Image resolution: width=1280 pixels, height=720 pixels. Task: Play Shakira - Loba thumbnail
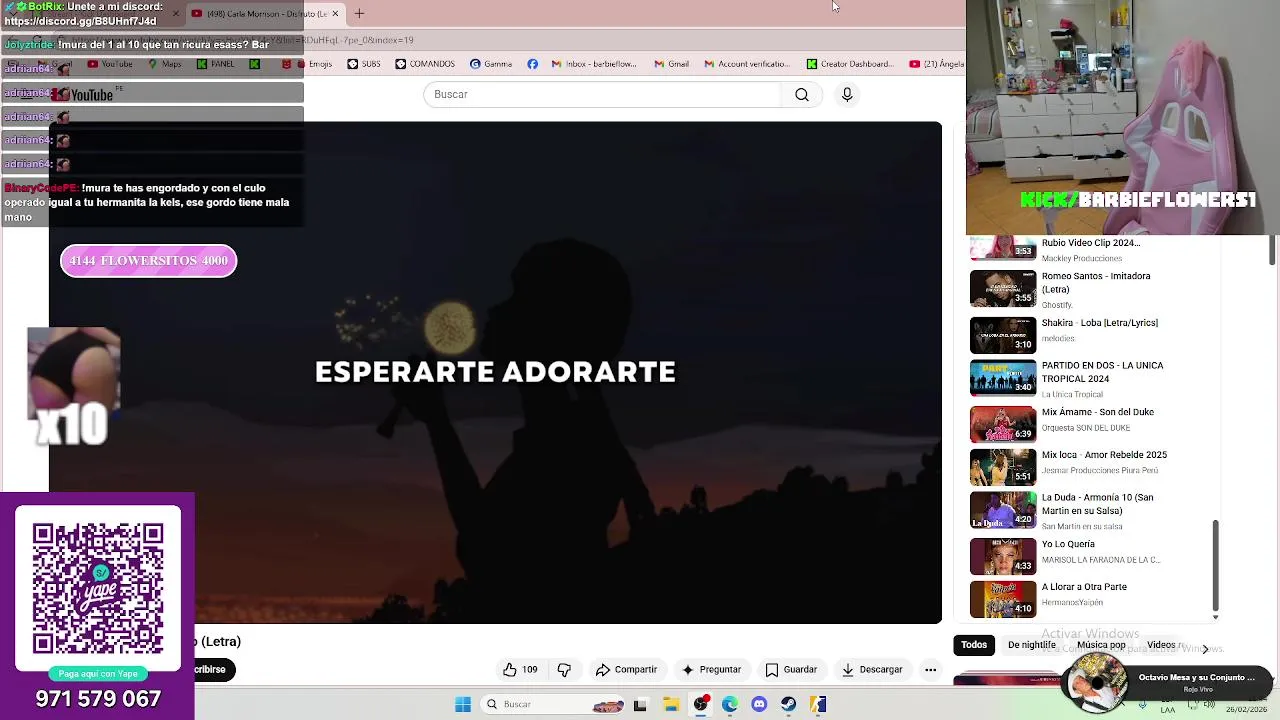pos(1003,335)
